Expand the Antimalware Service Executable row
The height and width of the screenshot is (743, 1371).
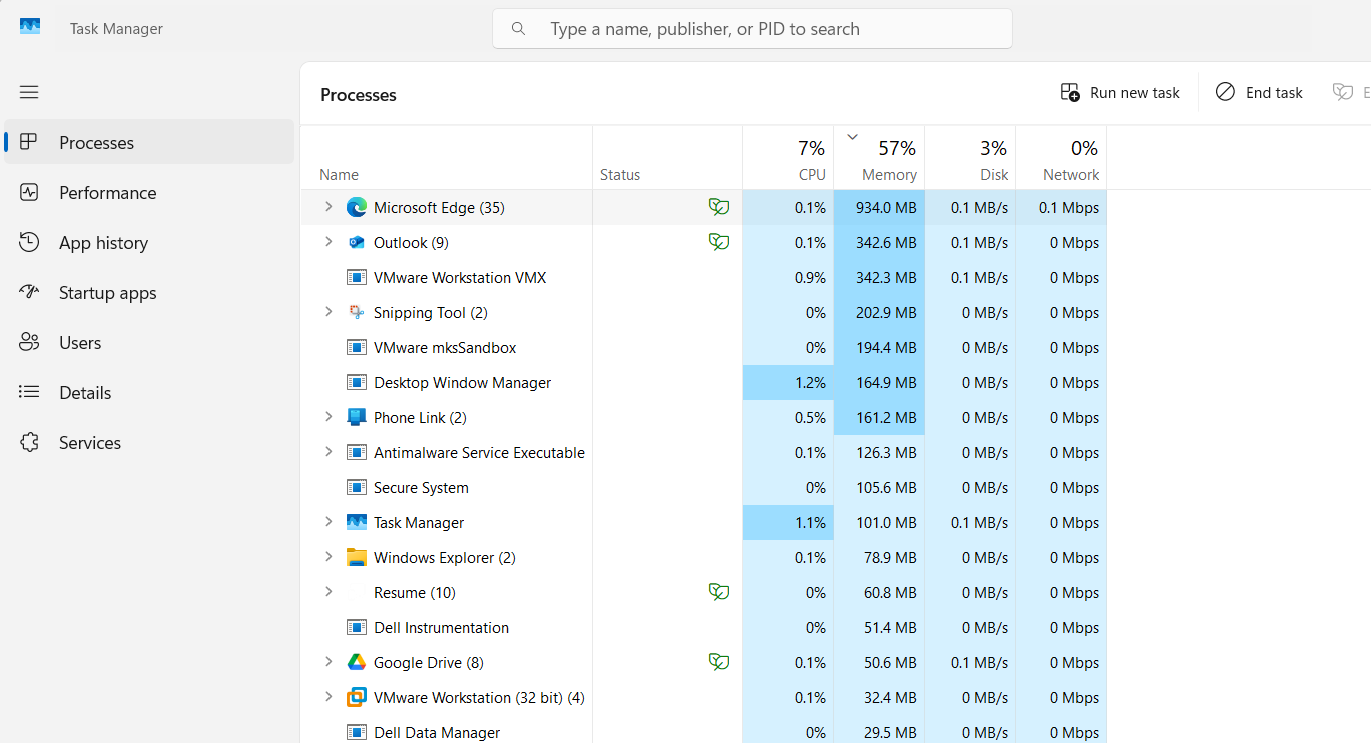[x=328, y=452]
